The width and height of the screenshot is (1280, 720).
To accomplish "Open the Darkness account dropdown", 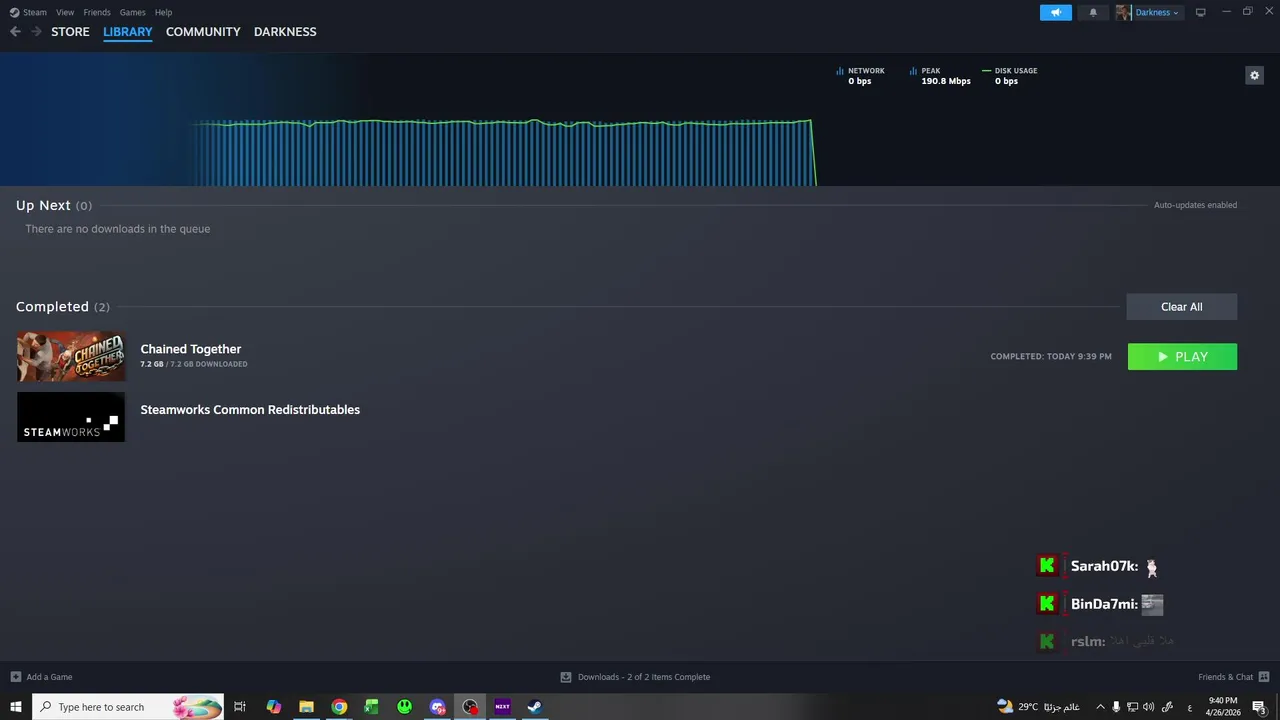I will pos(1157,12).
